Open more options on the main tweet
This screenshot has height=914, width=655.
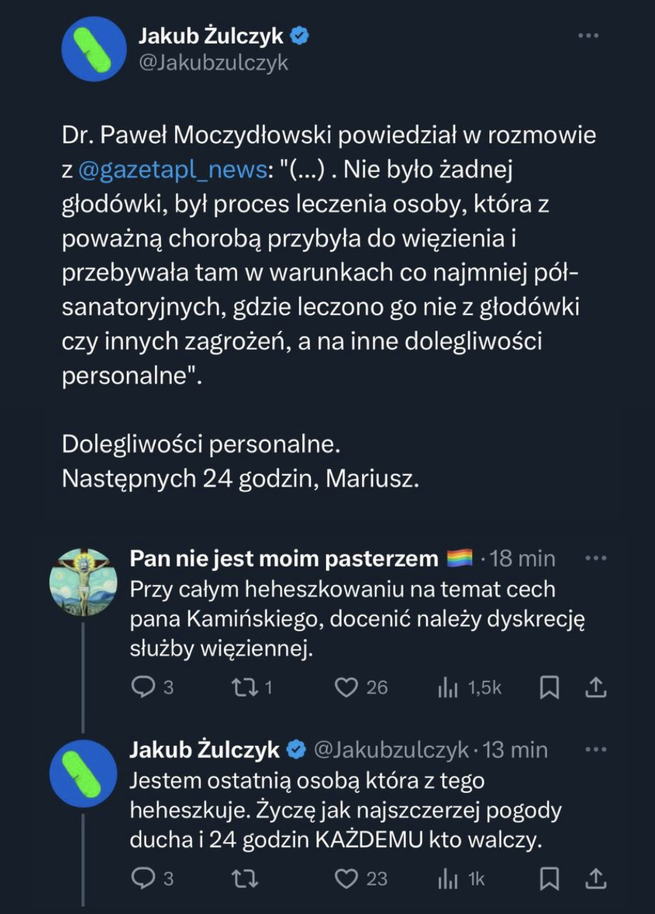tap(588, 36)
